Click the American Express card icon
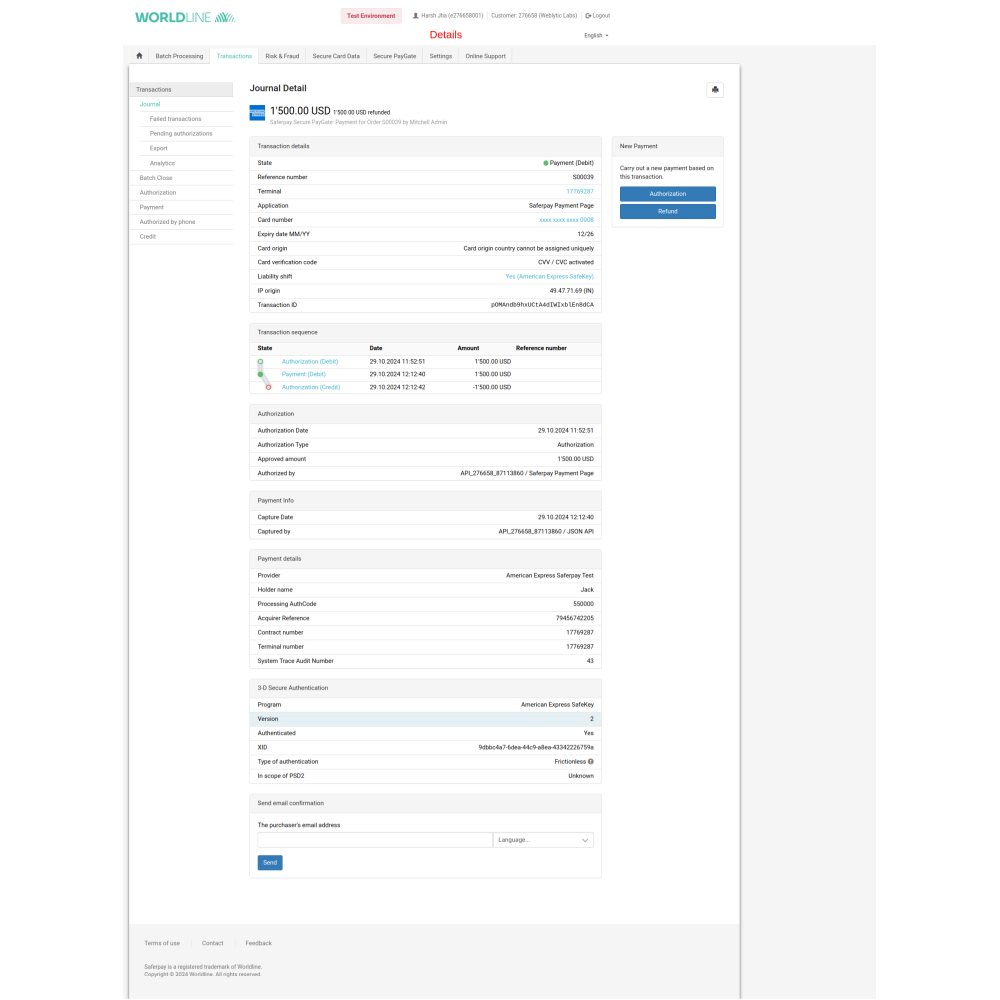Viewport: 1000px width, 1000px height. pos(257,113)
